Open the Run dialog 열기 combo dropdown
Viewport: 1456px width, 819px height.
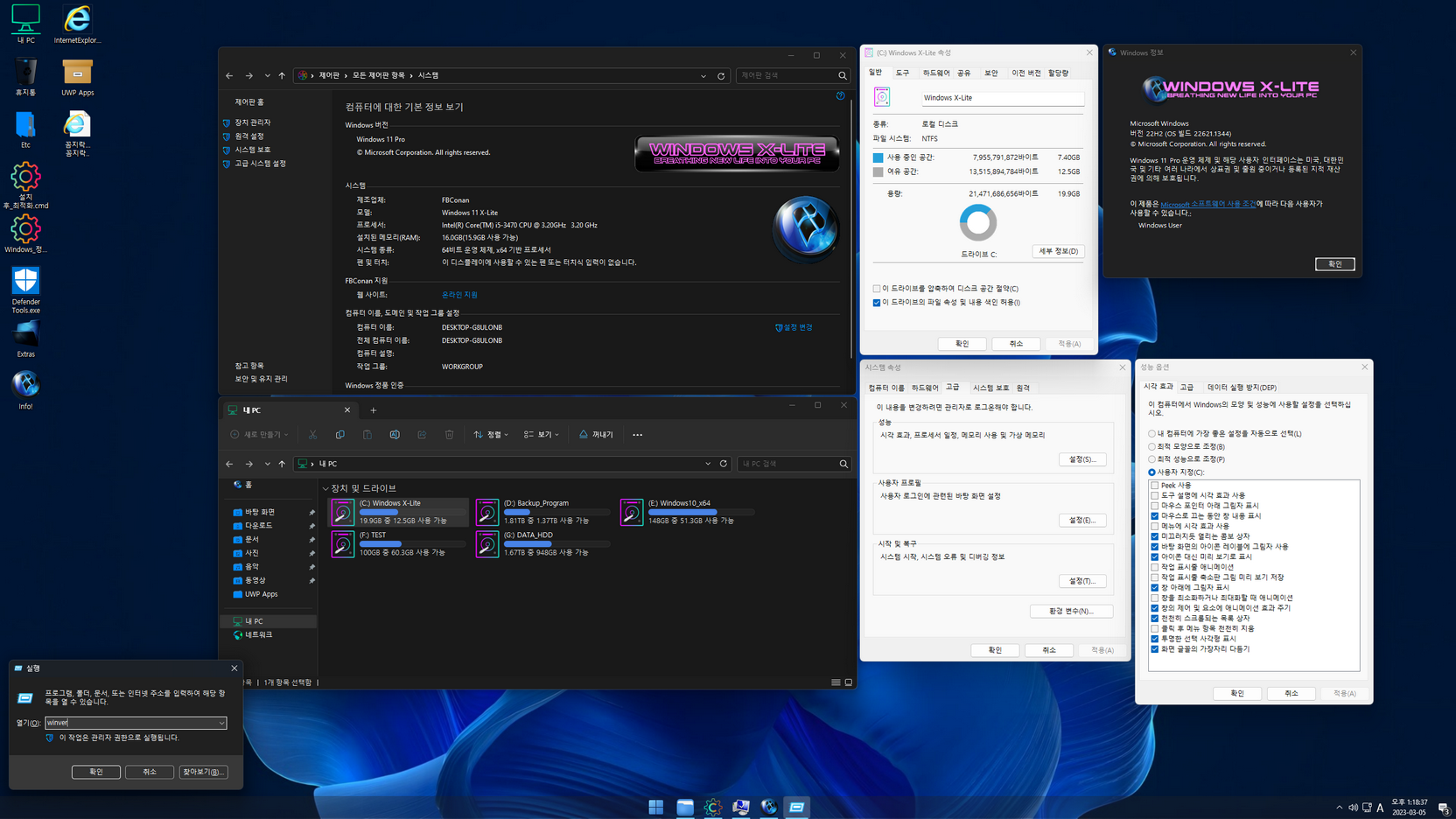coord(221,724)
